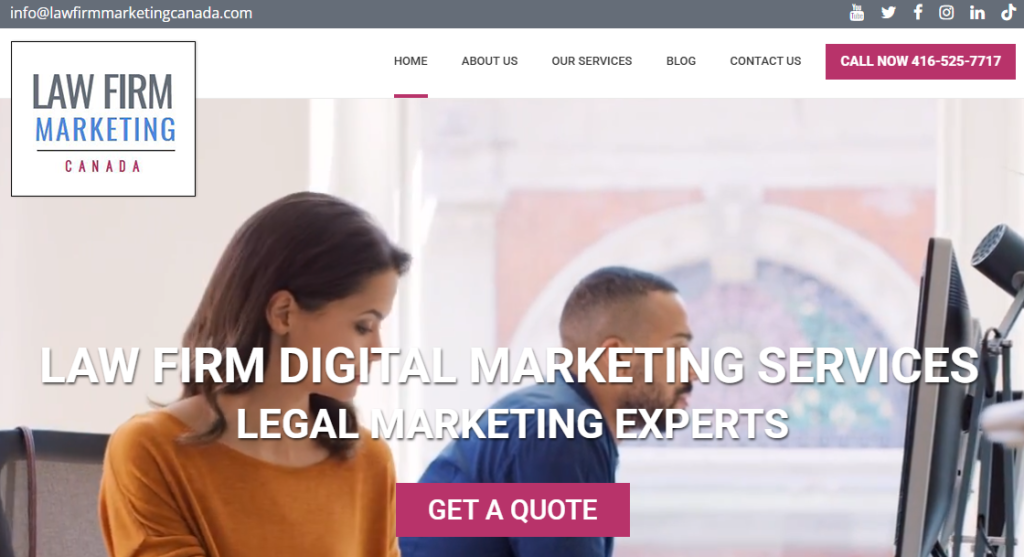
Task: Go to the BLOG page
Action: [681, 61]
